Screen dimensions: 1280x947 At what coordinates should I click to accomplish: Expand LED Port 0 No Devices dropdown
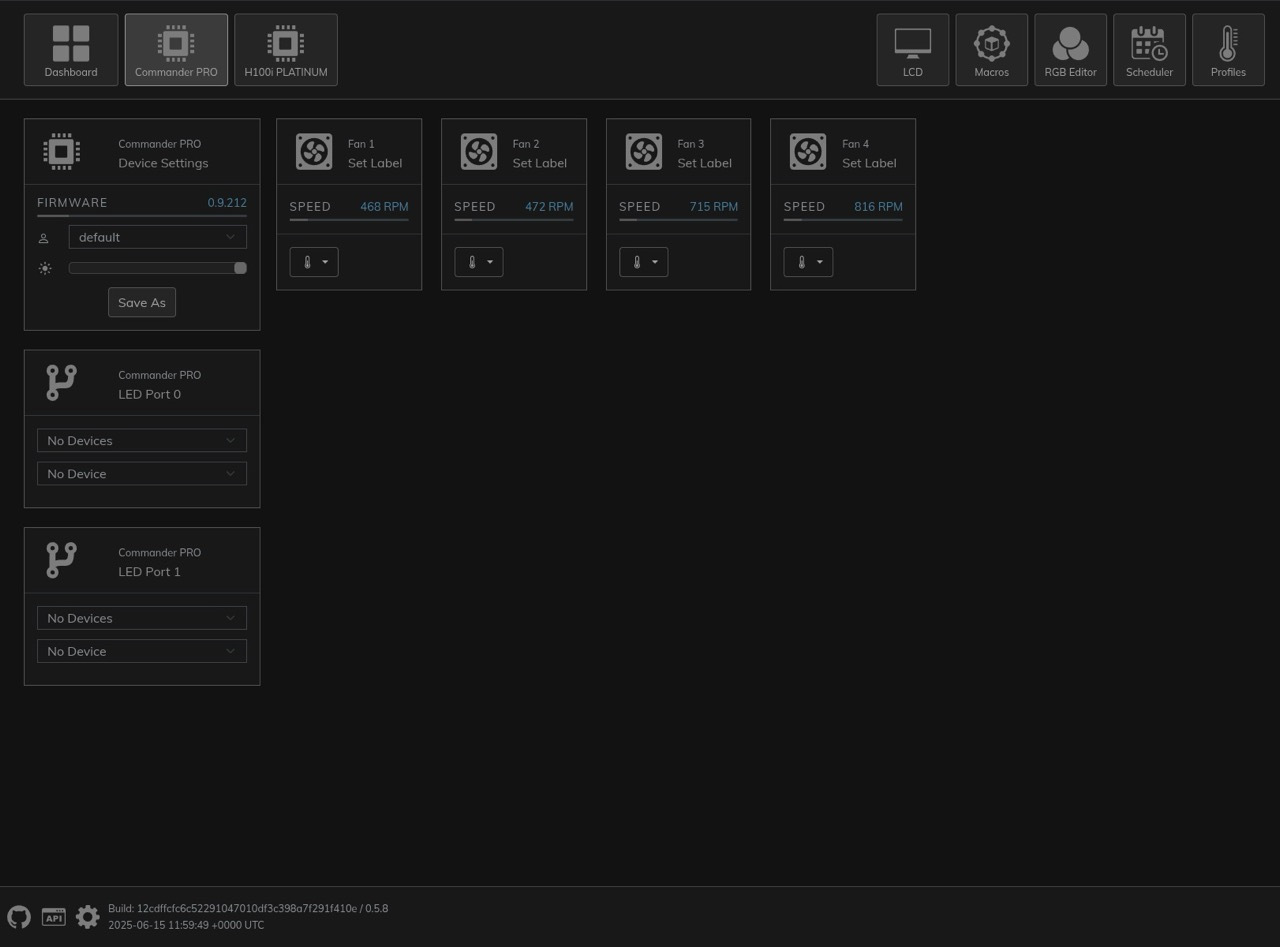click(x=142, y=441)
